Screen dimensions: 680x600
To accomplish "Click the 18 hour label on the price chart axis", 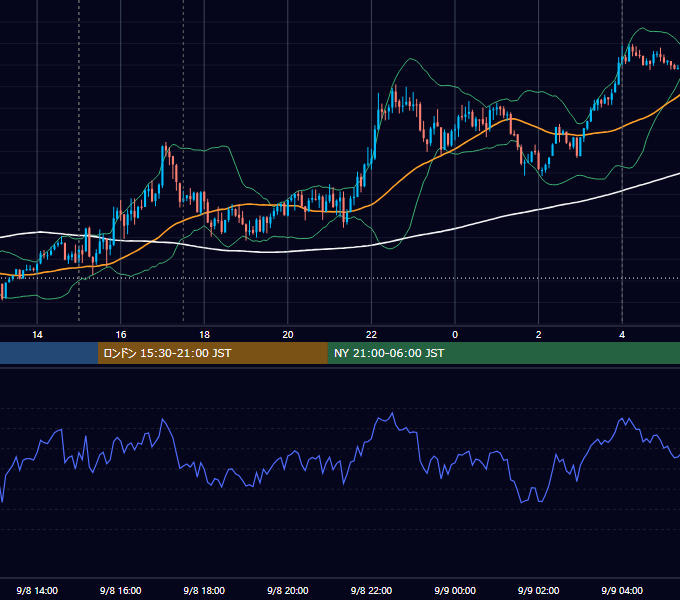I will pyautogui.click(x=204, y=335).
